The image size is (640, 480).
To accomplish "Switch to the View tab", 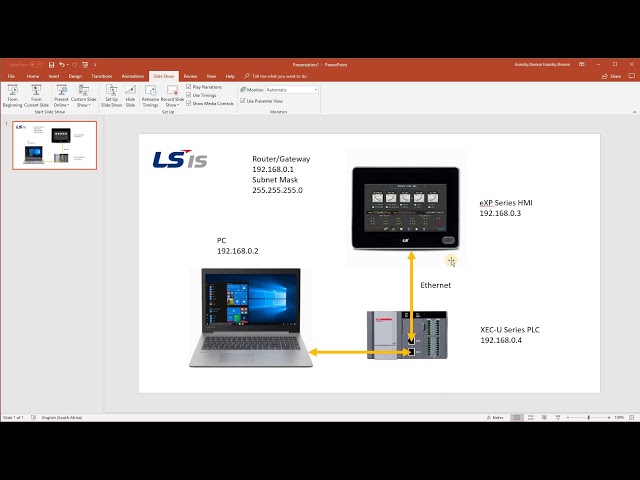I will point(211,76).
